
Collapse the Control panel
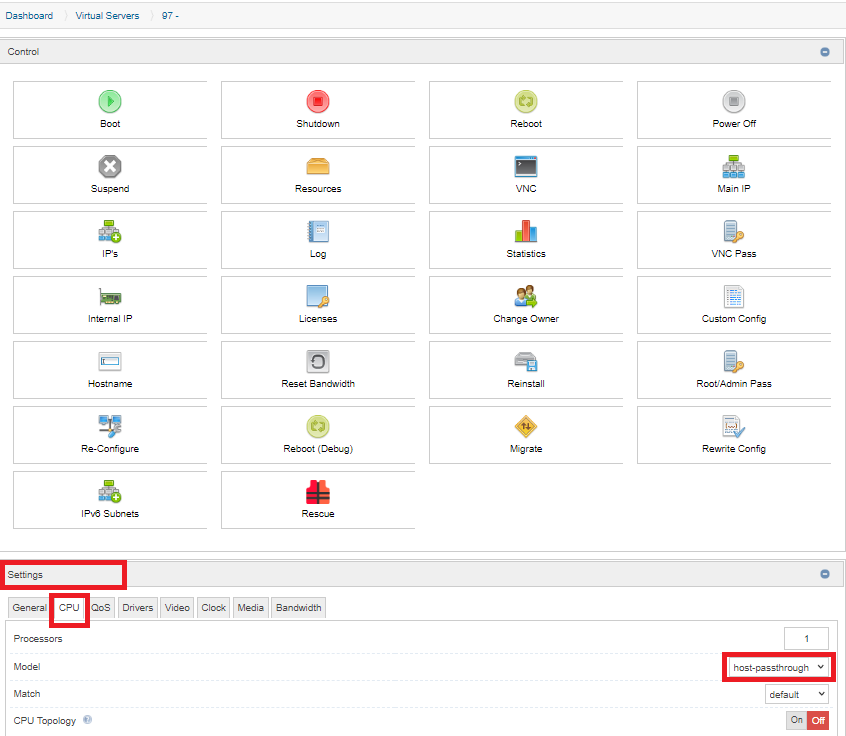tap(825, 52)
